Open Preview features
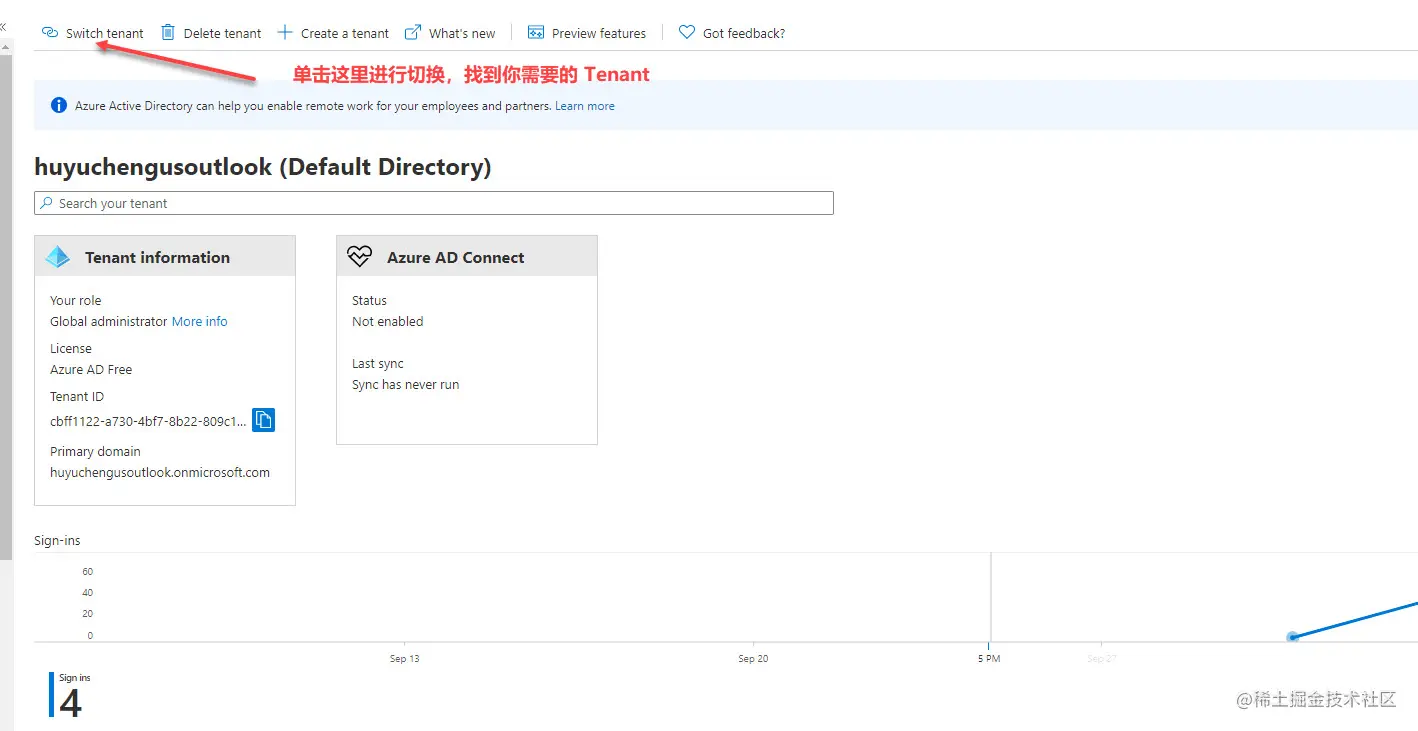This screenshot has width=1418, height=731. pyautogui.click(x=587, y=33)
